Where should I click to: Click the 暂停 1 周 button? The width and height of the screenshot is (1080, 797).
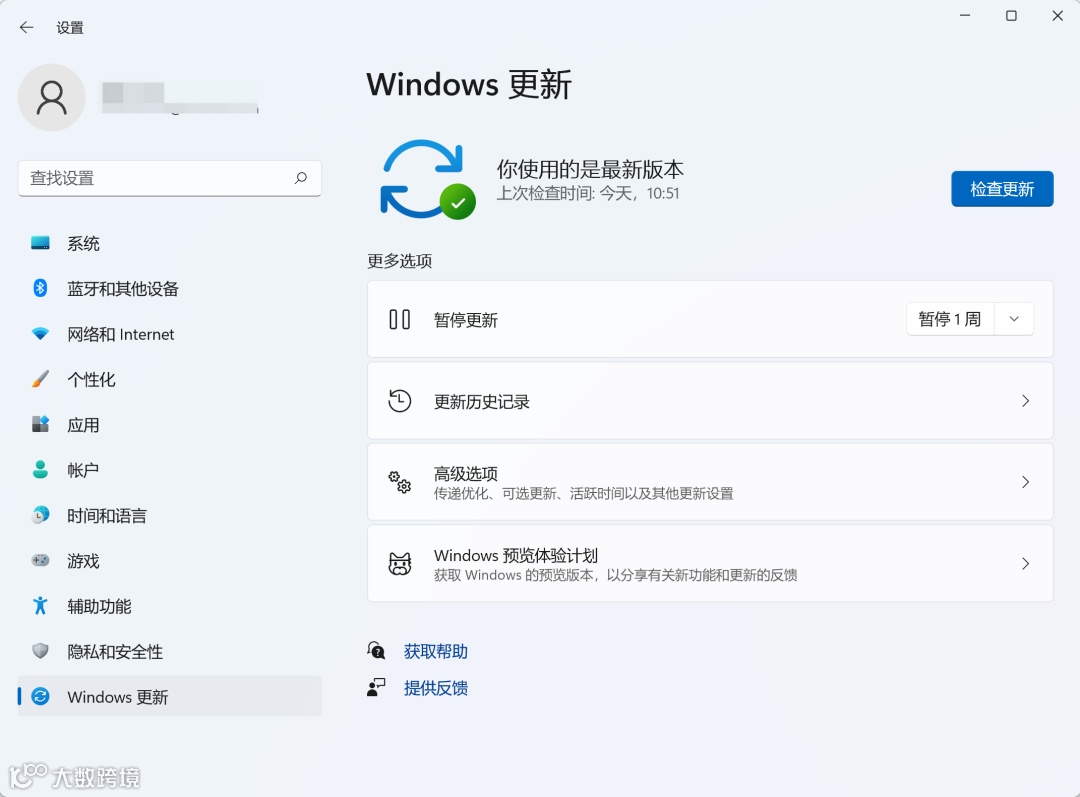coord(950,319)
